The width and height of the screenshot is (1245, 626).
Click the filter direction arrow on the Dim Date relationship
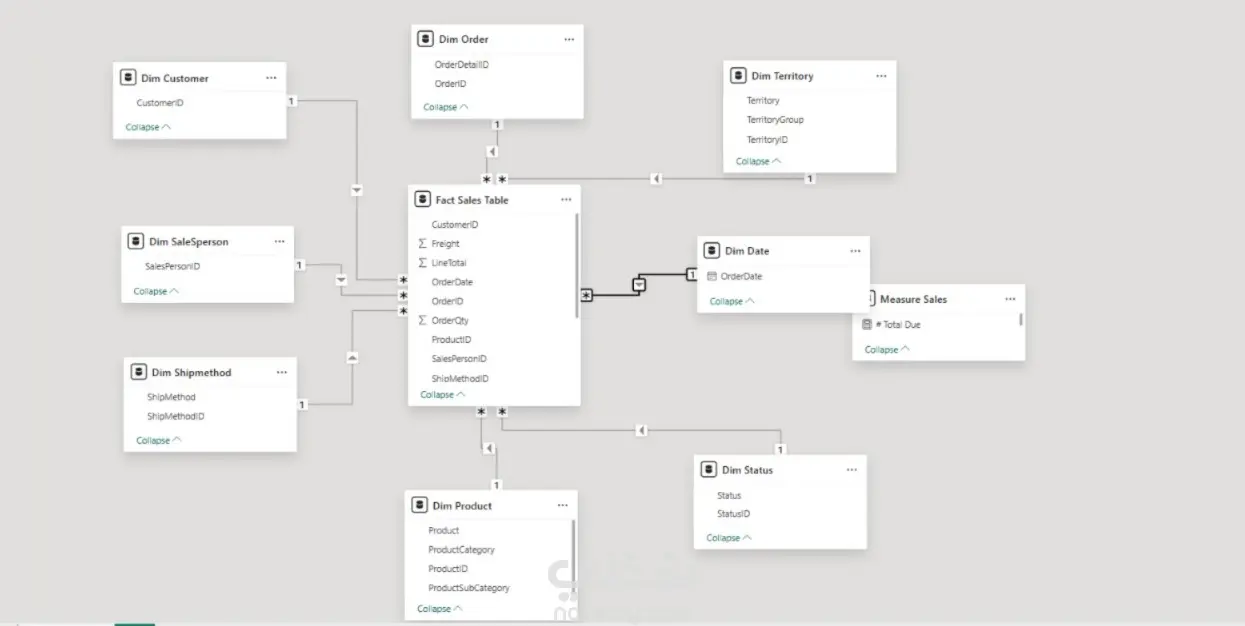click(639, 285)
